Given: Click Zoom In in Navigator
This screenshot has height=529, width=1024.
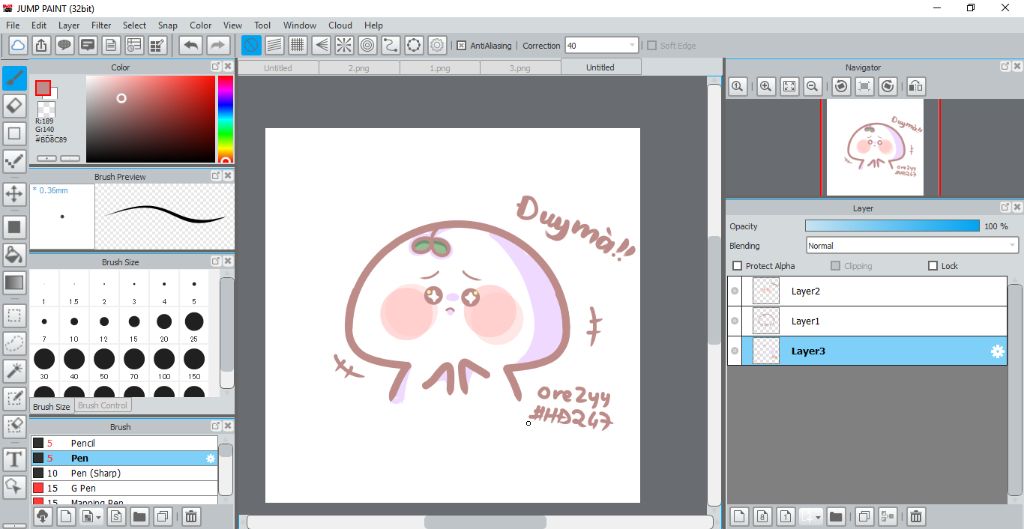Looking at the screenshot, I should (x=766, y=86).
